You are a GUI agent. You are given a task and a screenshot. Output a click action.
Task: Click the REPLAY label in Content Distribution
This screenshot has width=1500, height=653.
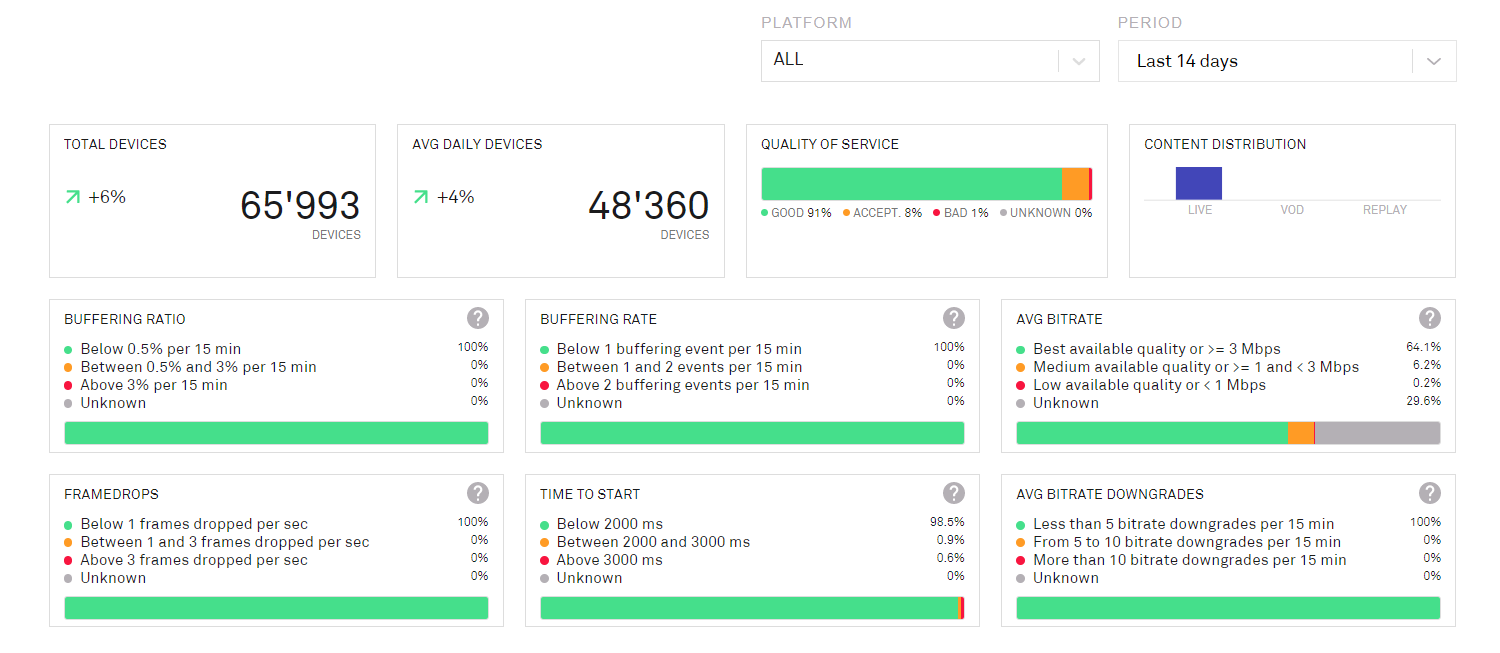pyautogui.click(x=1384, y=210)
